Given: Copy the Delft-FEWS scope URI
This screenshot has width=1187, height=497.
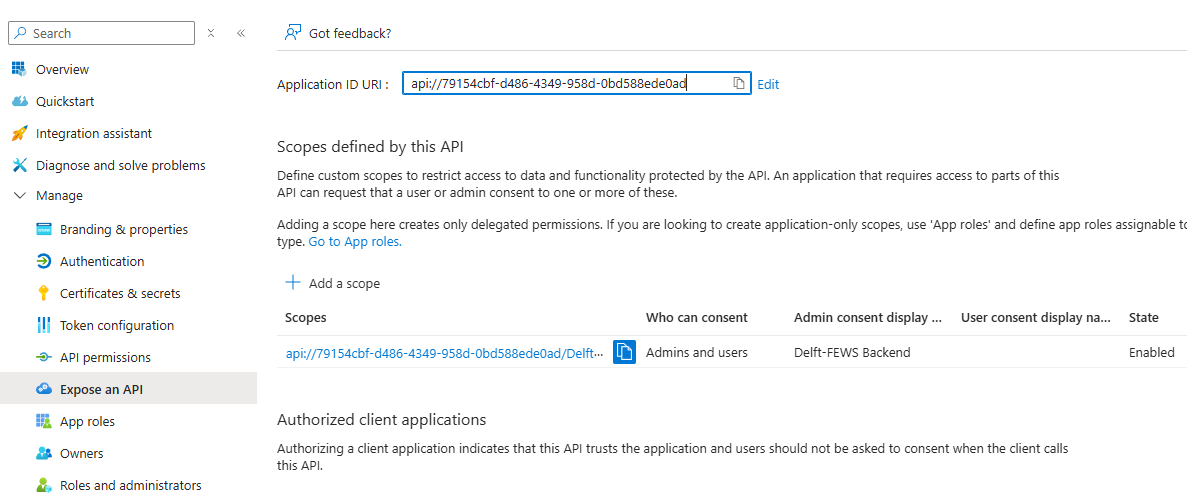Looking at the screenshot, I should [x=625, y=352].
